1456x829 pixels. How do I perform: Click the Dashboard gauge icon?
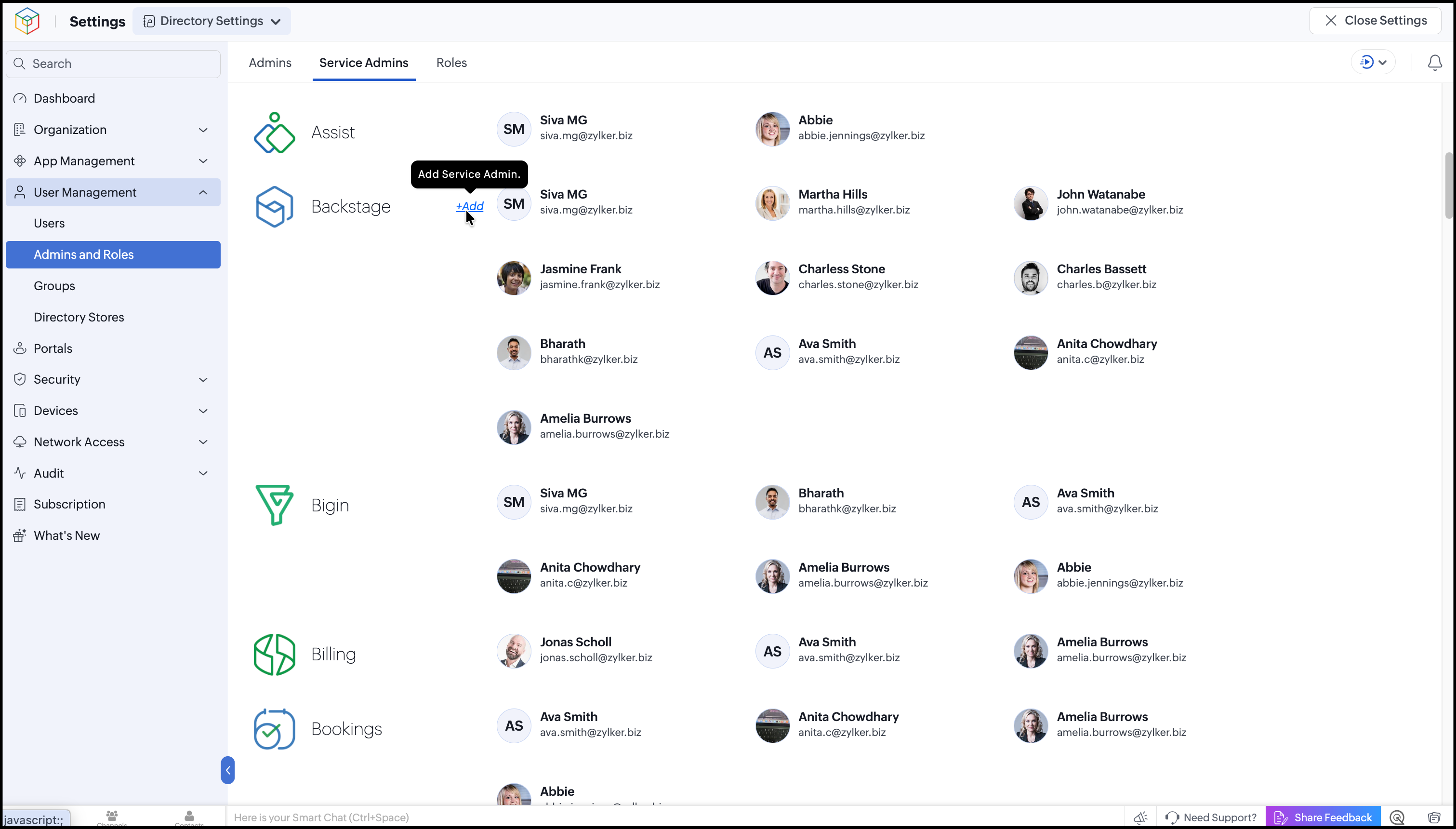(20, 98)
